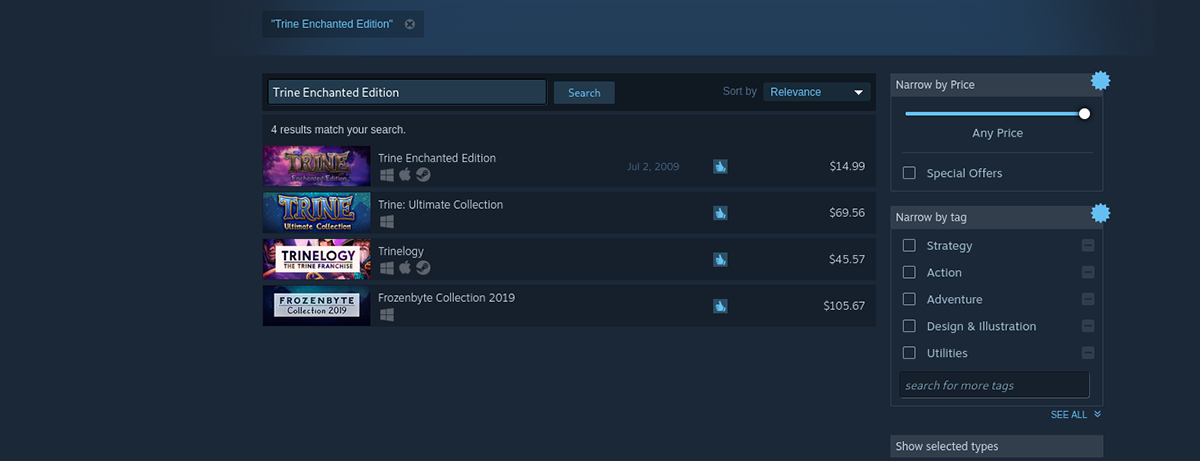Expand the Show selected types panel
Viewport: 1200px width, 461px height.
997,446
